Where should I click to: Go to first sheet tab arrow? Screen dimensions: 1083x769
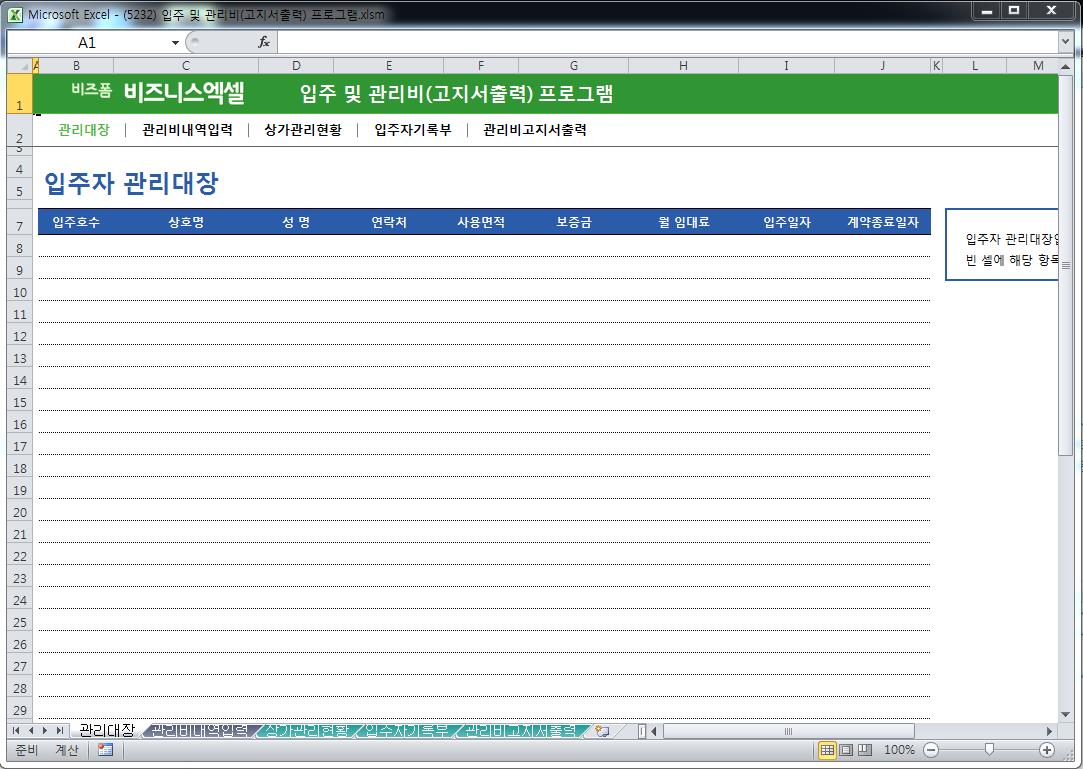coord(17,730)
